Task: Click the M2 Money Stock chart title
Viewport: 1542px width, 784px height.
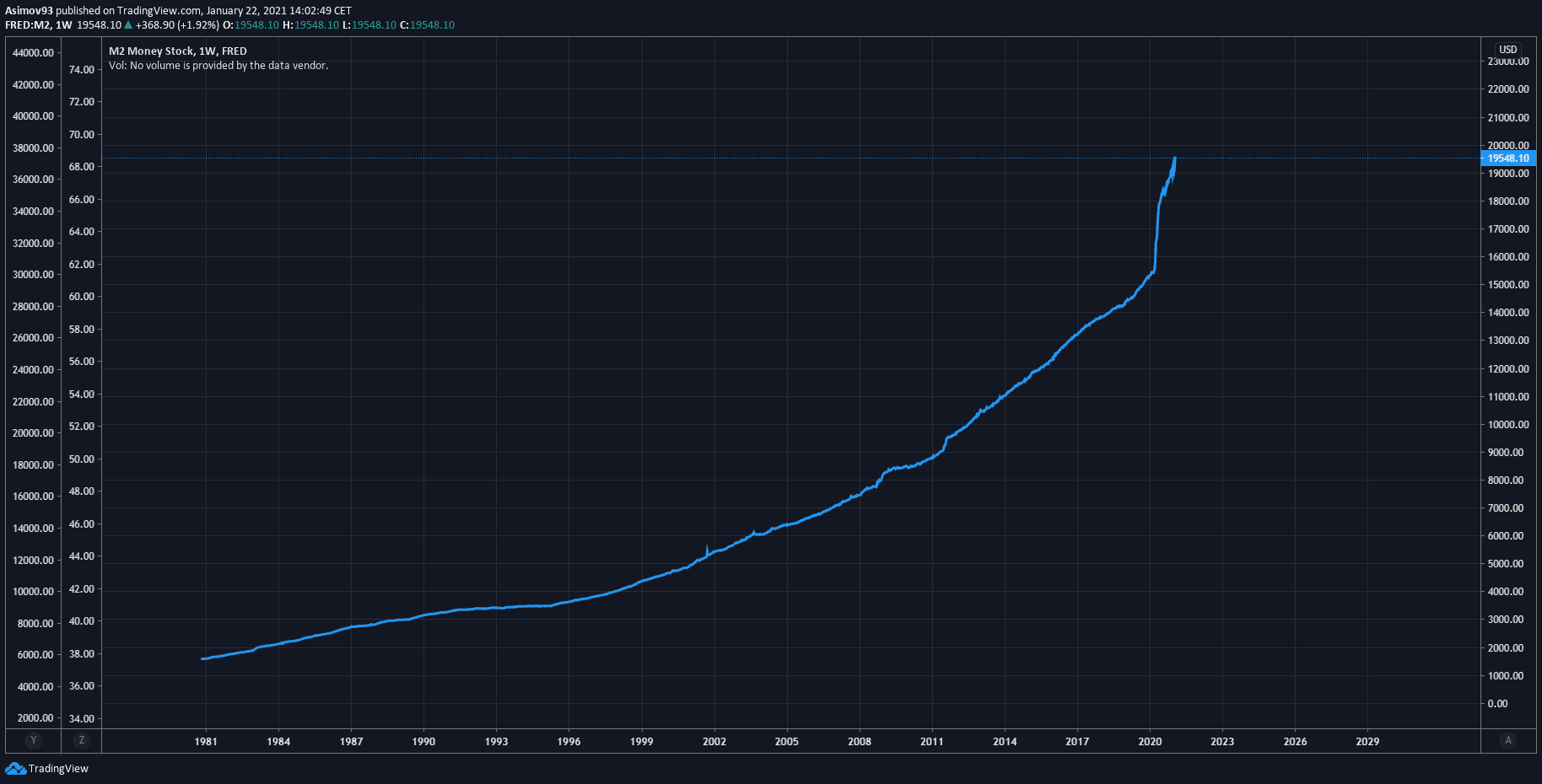Action: (177, 51)
